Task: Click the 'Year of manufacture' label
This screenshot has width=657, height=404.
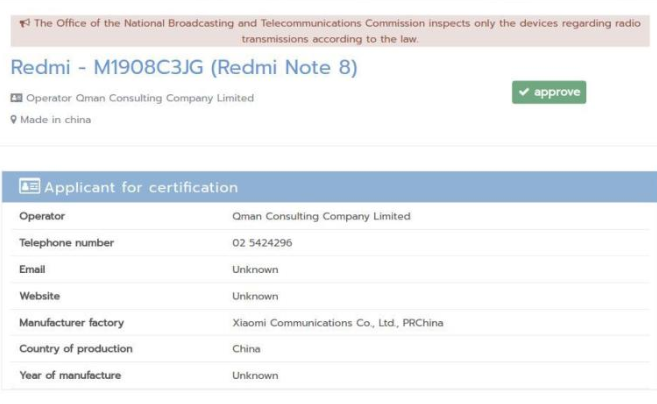Action: pyautogui.click(x=70, y=375)
